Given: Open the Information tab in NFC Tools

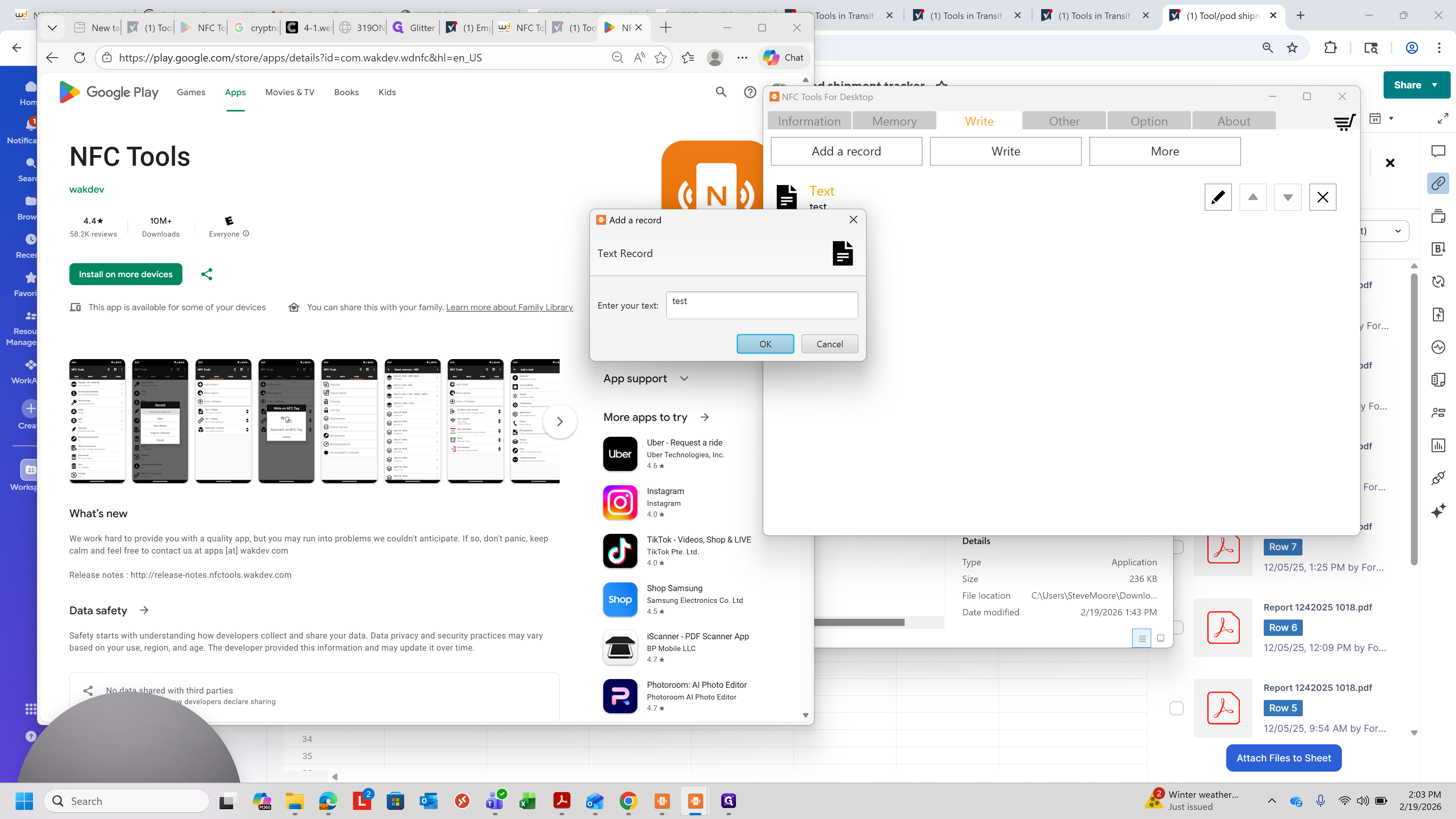Looking at the screenshot, I should coord(810,121).
